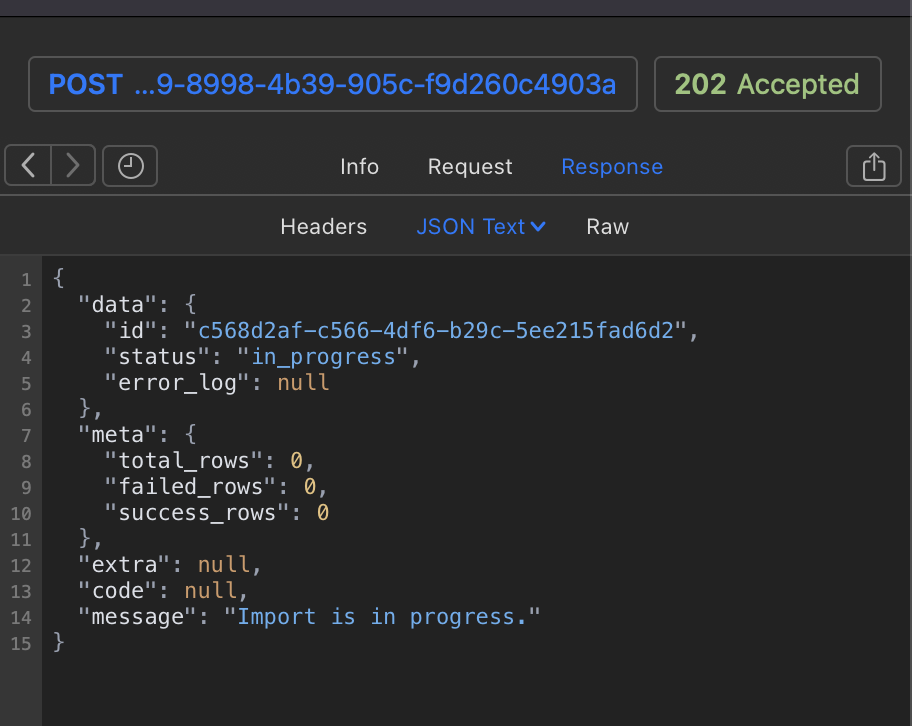Switch to the Info tab
912x726 pixels.
tap(359, 167)
